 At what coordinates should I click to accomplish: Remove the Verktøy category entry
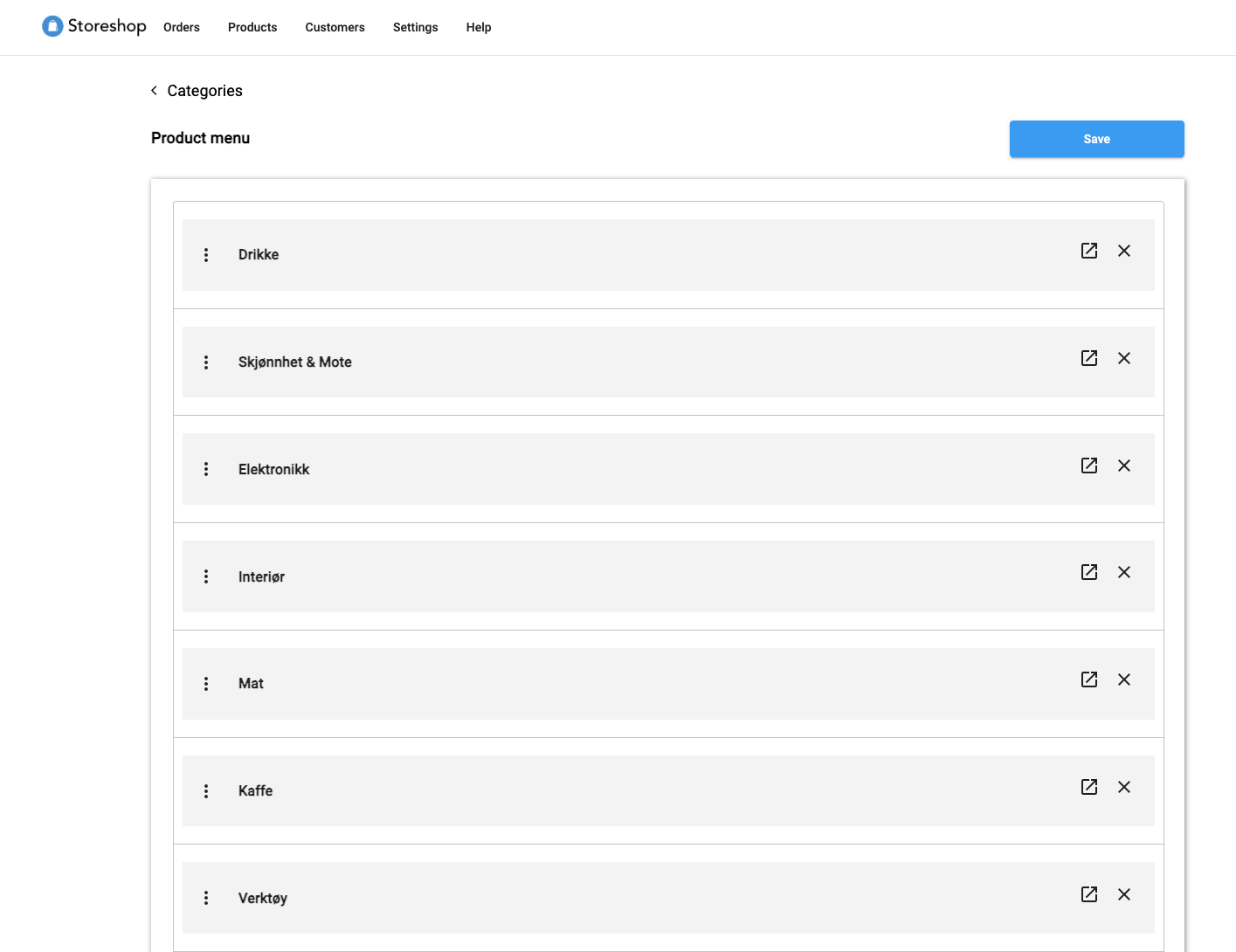pyautogui.click(x=1124, y=894)
